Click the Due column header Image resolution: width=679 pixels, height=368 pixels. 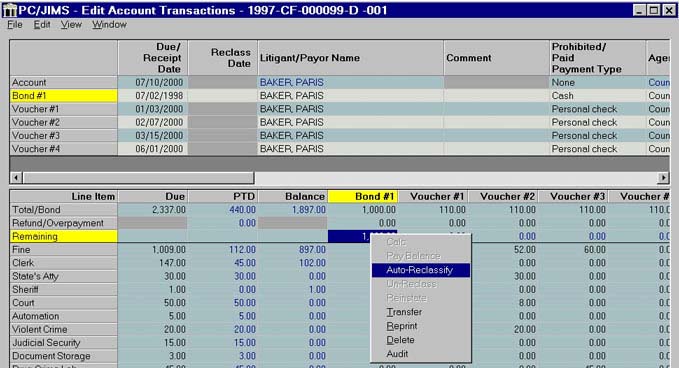[153, 197]
